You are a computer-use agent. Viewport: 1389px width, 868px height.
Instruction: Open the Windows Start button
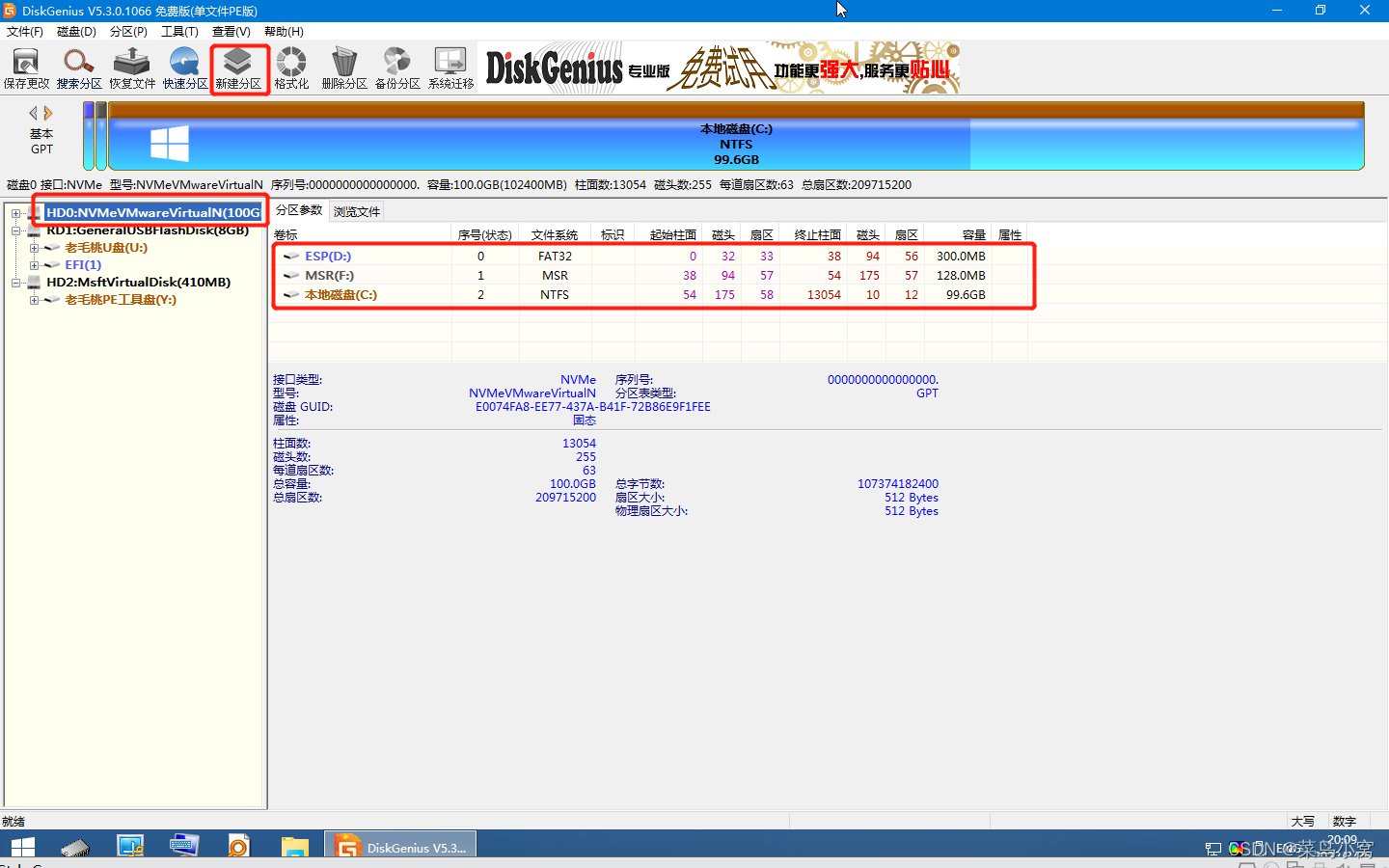(x=22, y=848)
